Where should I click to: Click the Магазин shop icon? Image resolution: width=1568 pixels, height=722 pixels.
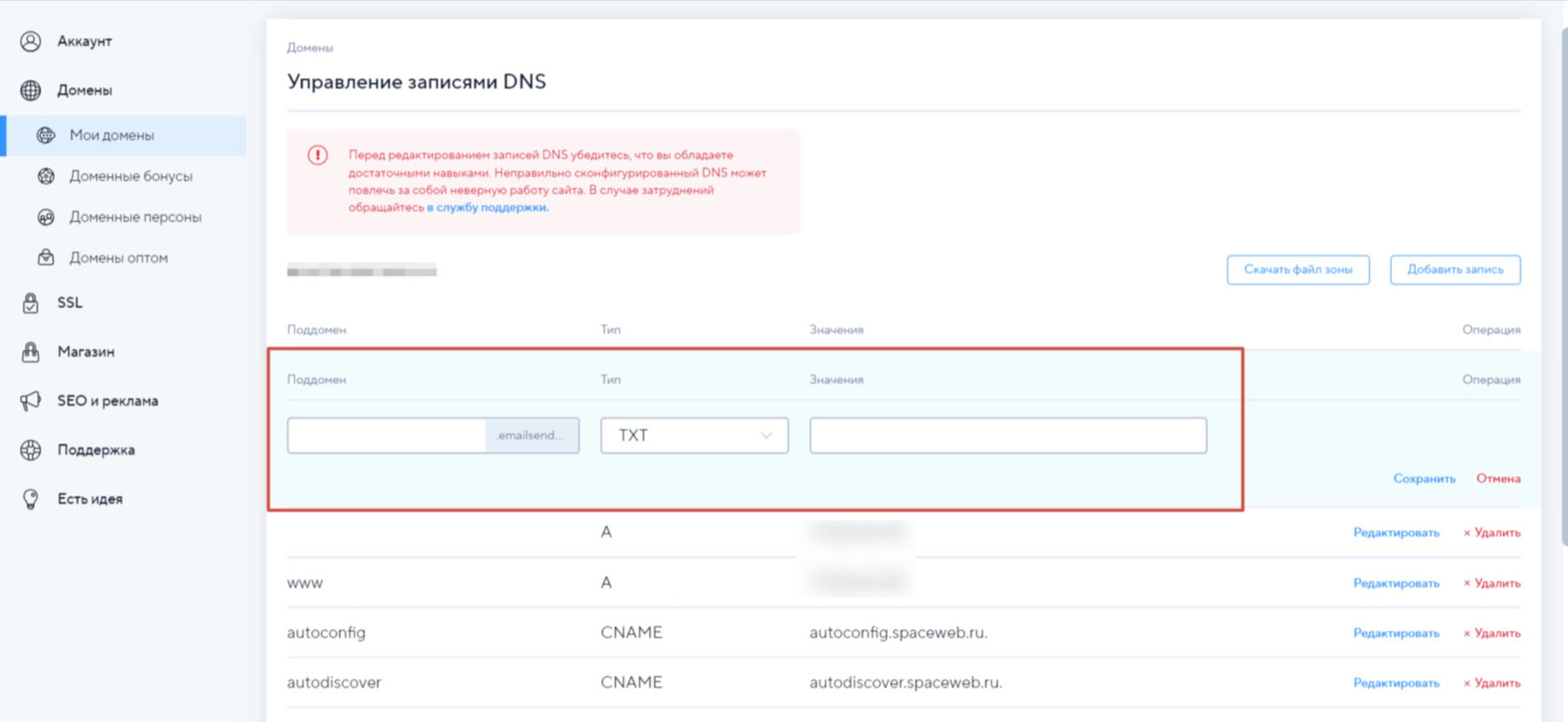point(31,352)
